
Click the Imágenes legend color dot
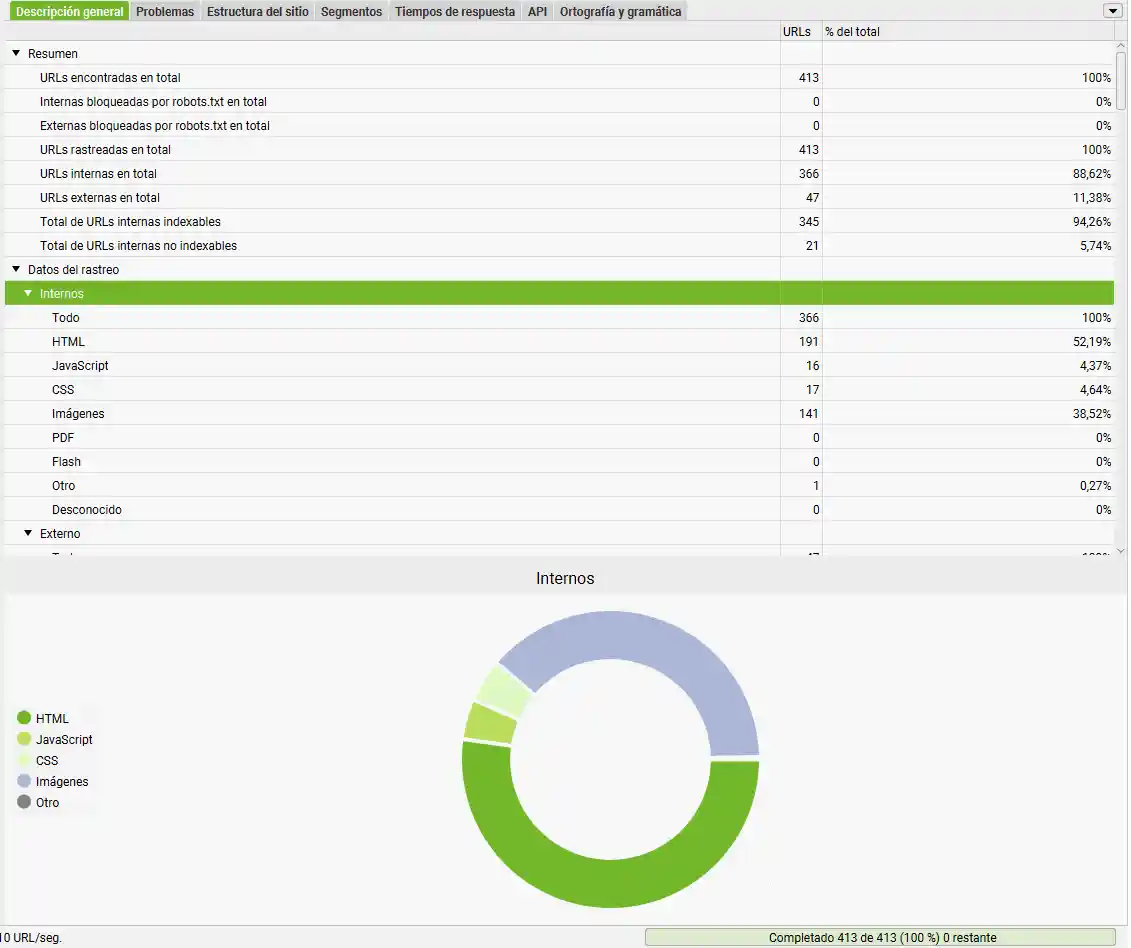24,781
